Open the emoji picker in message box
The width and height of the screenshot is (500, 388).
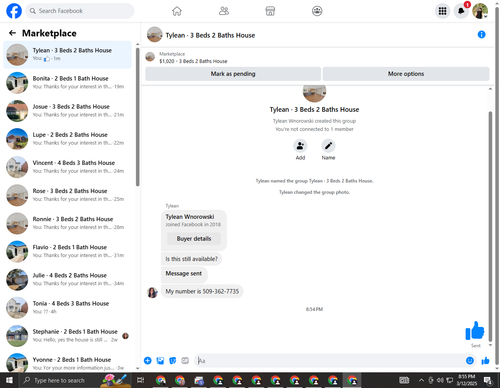(x=470, y=360)
